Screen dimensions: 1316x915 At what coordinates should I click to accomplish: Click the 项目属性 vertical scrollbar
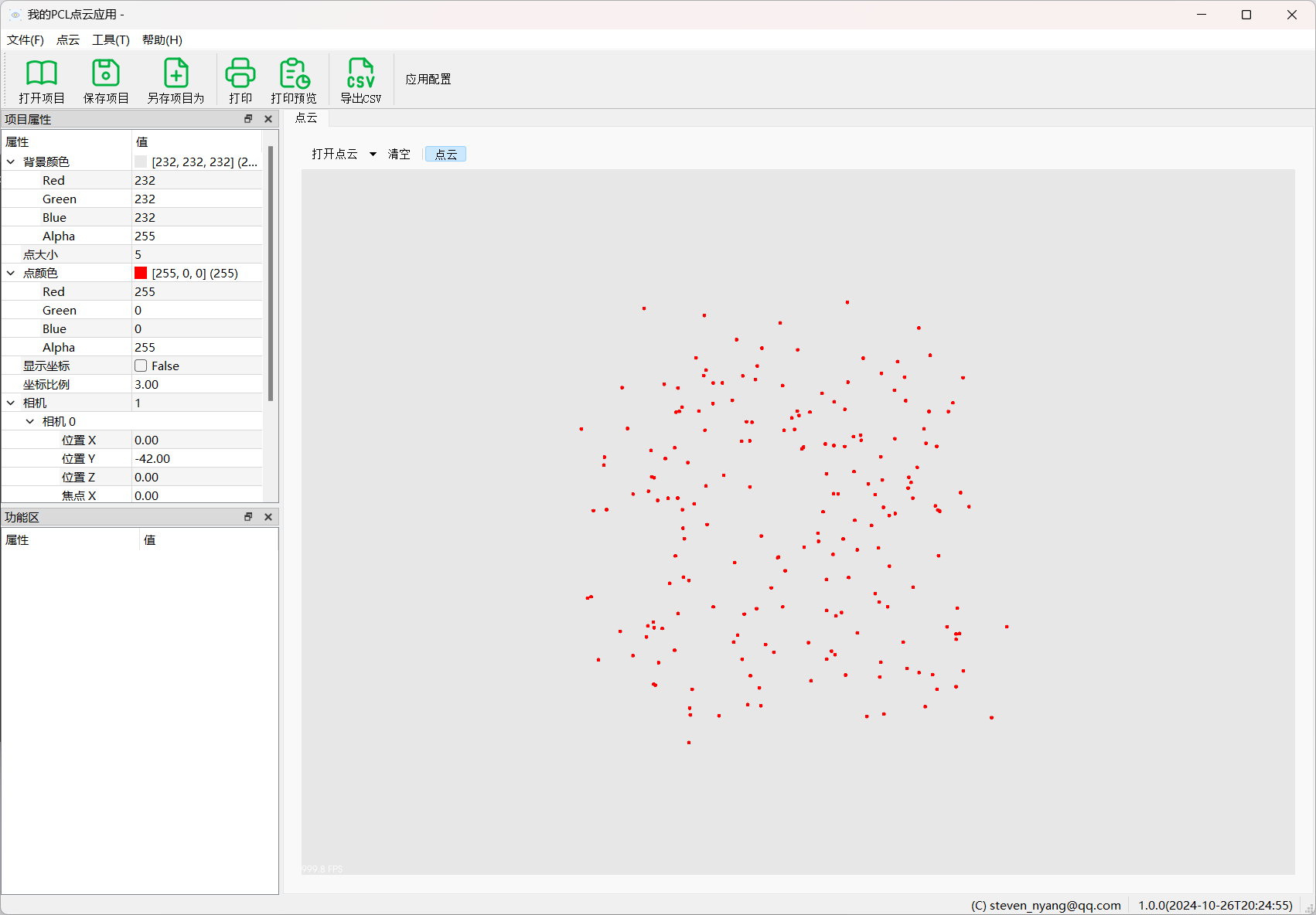(271, 274)
